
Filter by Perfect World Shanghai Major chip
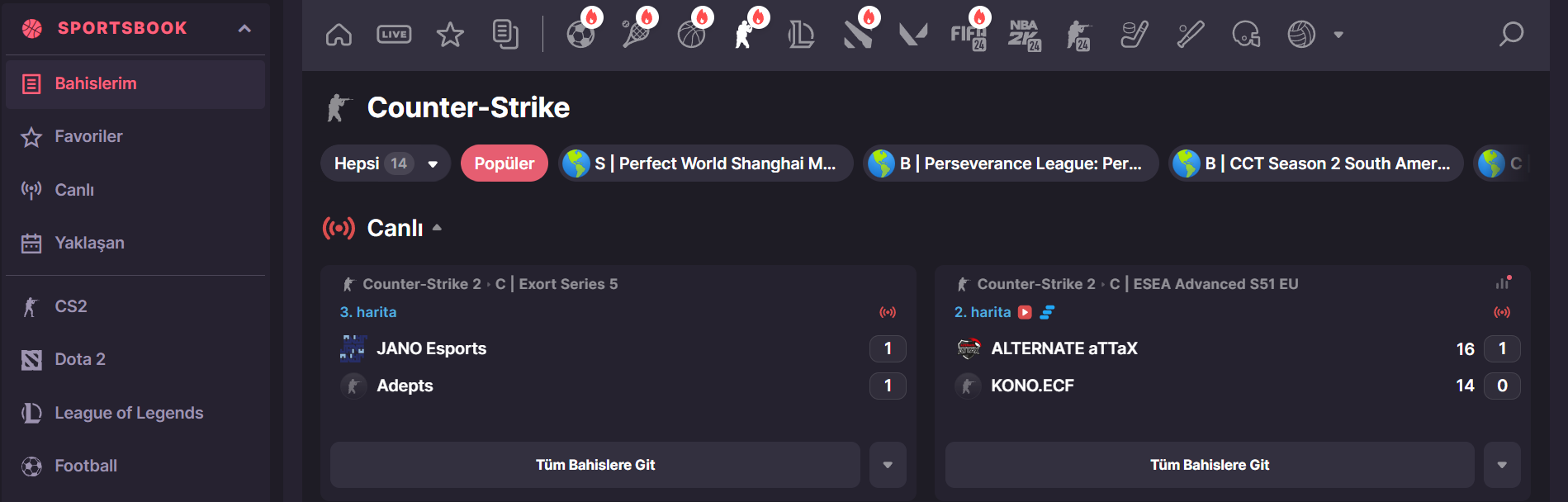click(706, 163)
